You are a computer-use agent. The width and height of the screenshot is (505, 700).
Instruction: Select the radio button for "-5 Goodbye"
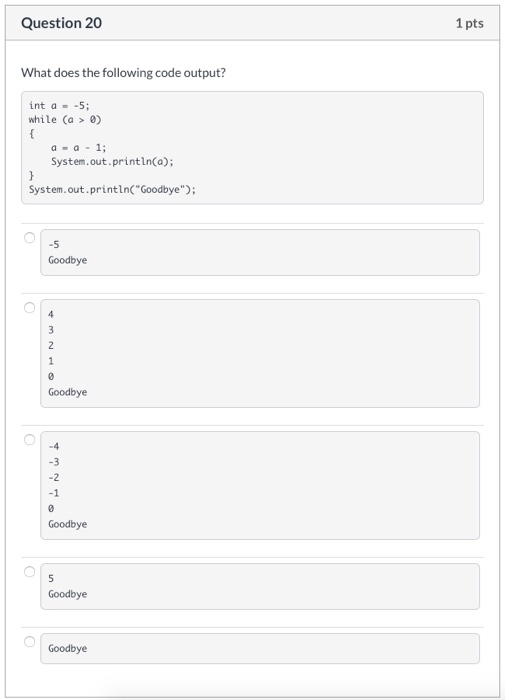coord(29,238)
